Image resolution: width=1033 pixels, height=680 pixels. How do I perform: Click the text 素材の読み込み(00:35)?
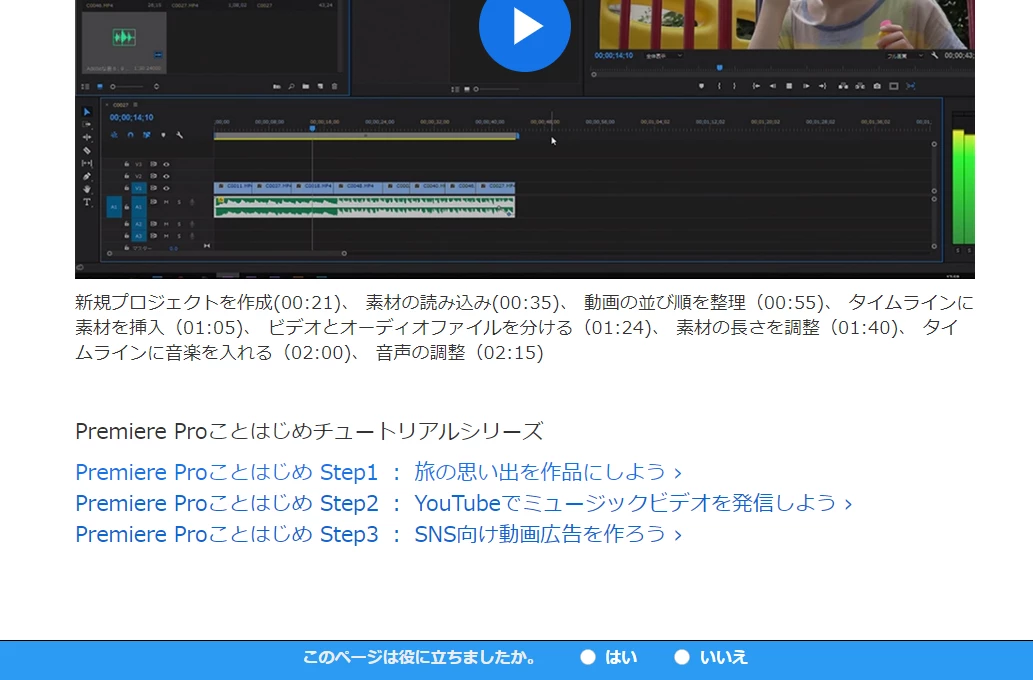point(462,302)
